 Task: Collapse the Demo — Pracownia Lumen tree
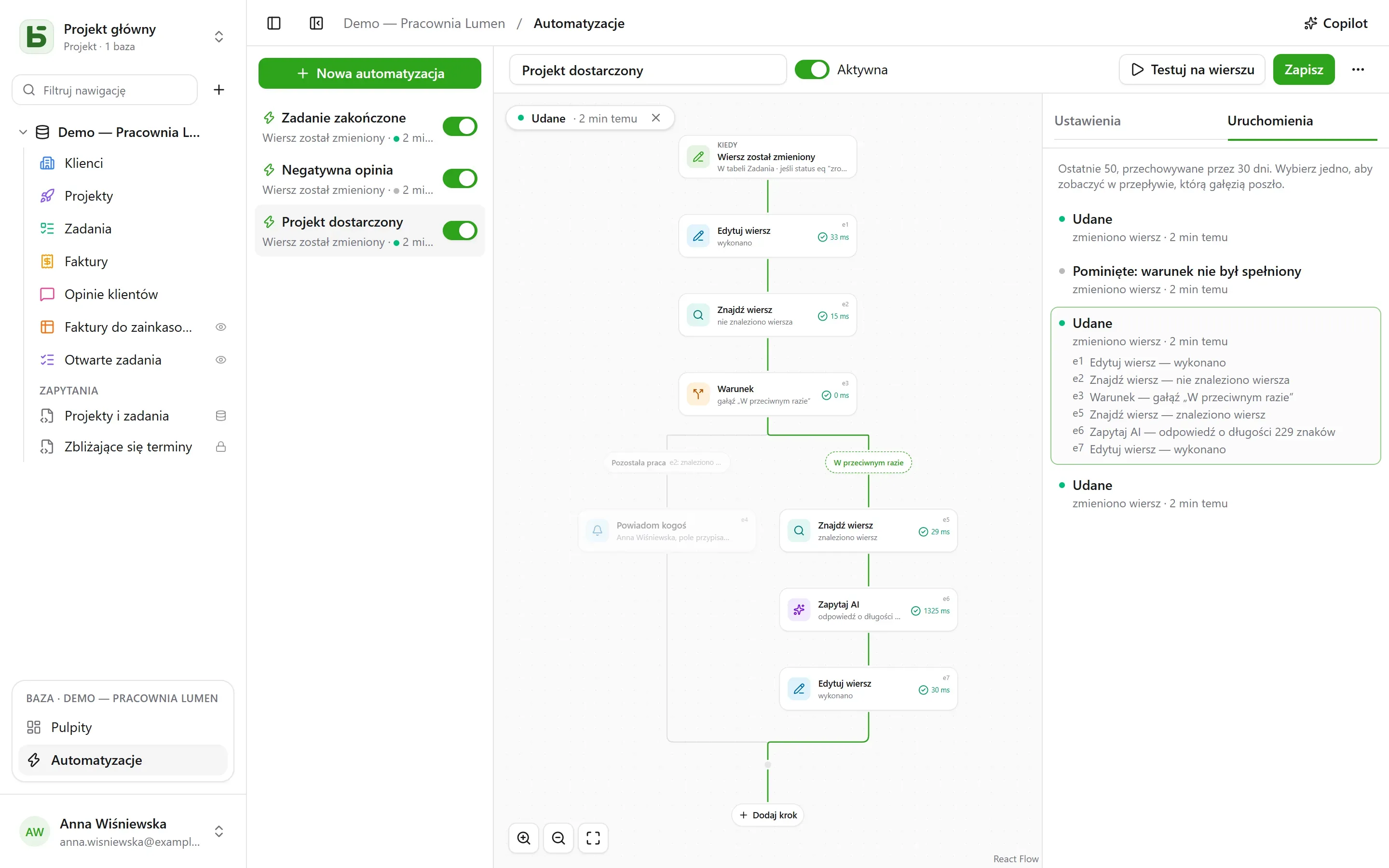(x=23, y=132)
